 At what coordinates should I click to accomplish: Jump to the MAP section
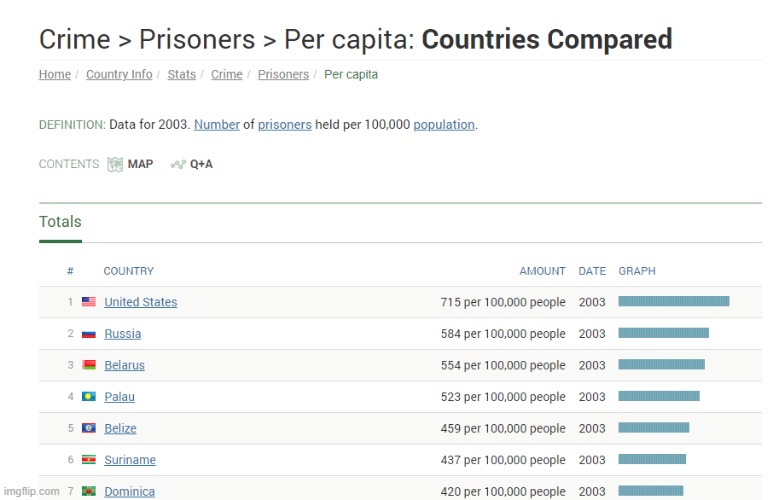point(140,164)
